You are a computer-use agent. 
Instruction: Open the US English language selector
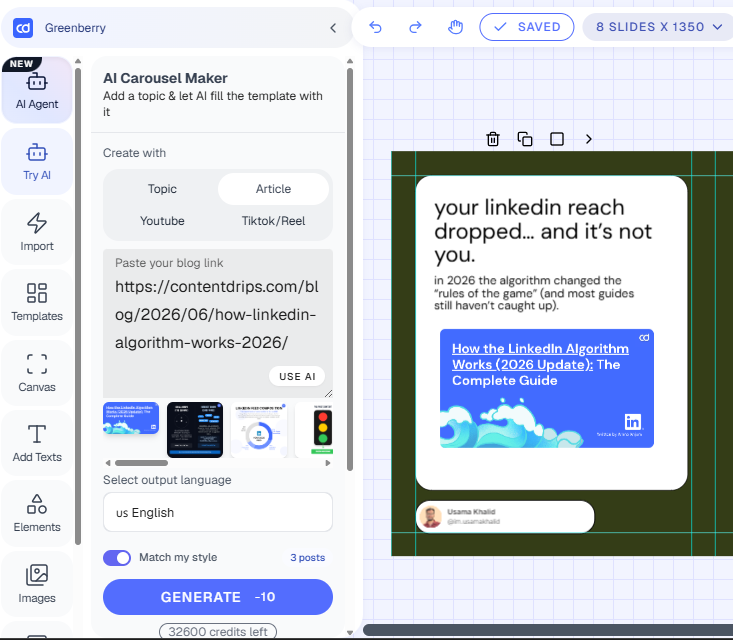[x=218, y=512]
